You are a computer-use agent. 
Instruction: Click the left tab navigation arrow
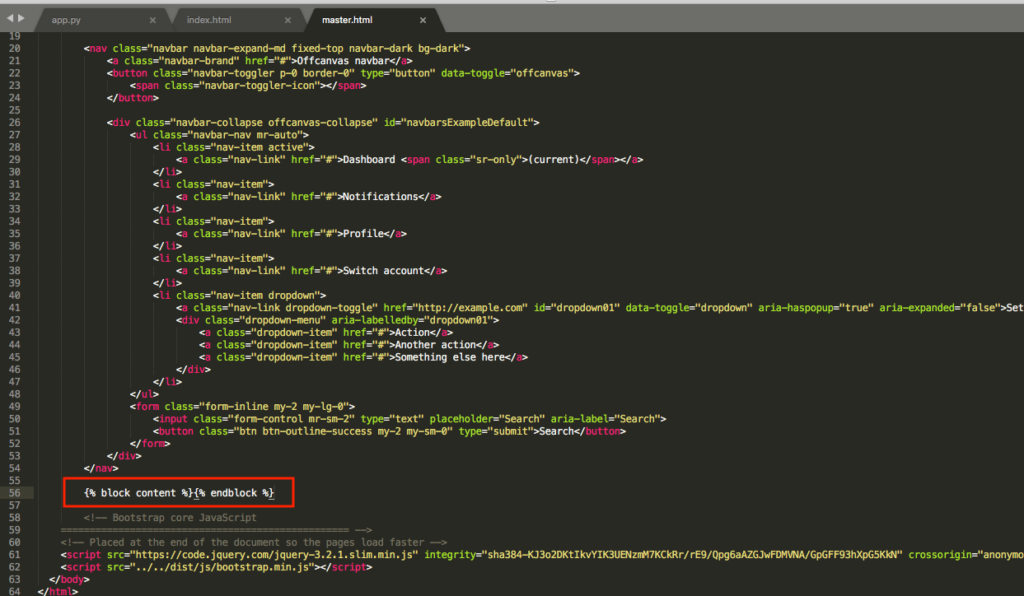[x=9, y=19]
